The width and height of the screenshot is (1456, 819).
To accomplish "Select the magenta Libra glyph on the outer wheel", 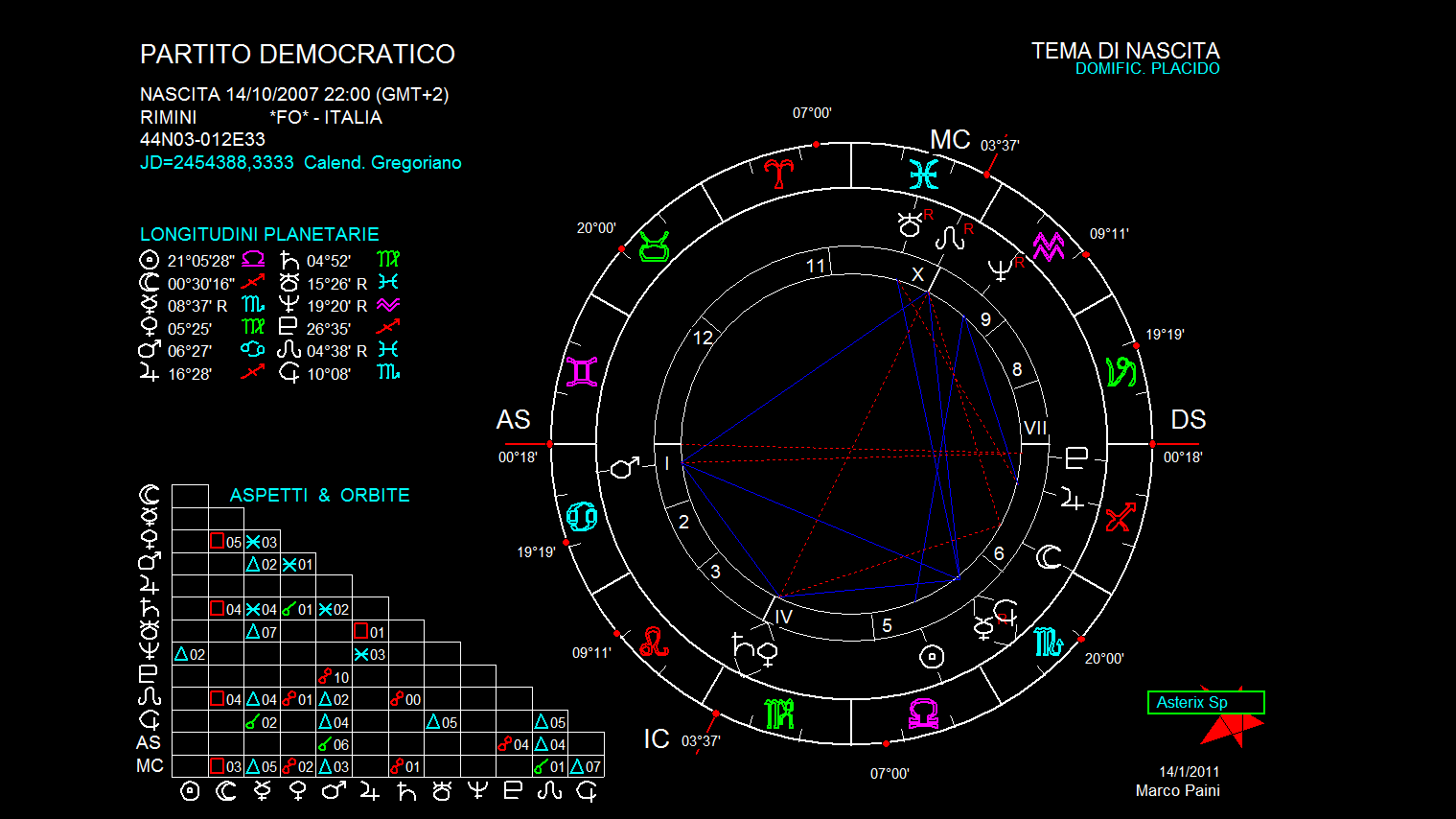I will [x=923, y=714].
